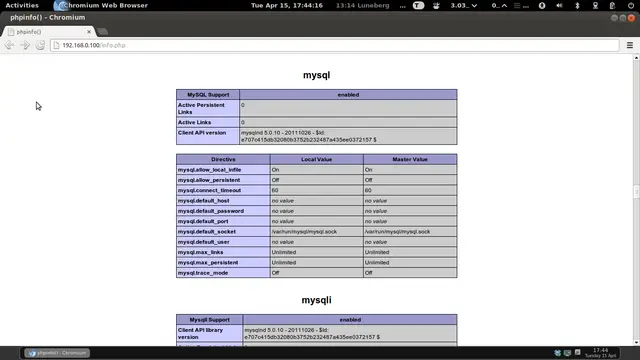Expand the 3.03 dropdown in the top bar
The width and height of the screenshot is (640, 360).
pos(464,5)
